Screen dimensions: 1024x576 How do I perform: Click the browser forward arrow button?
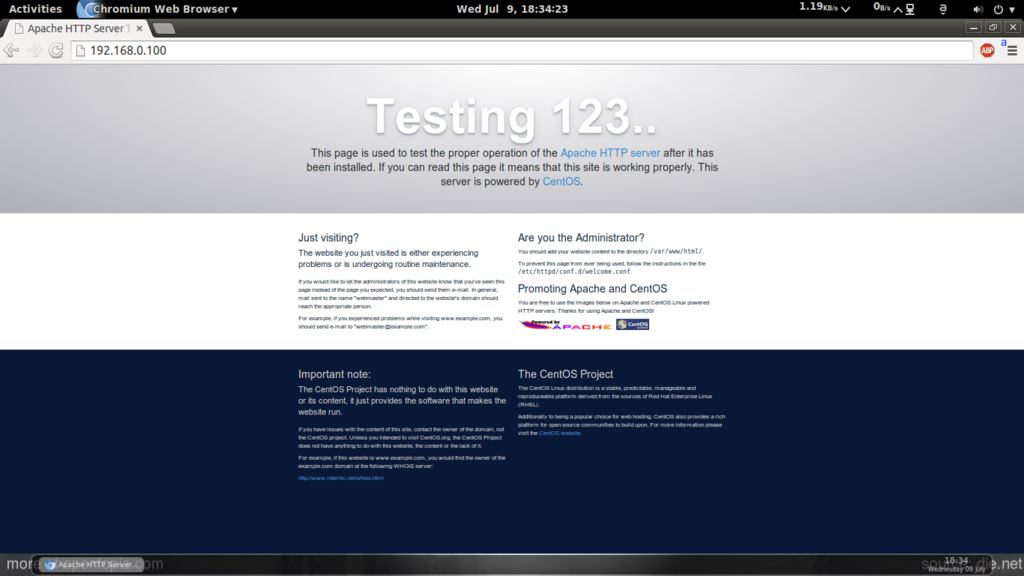[x=34, y=50]
